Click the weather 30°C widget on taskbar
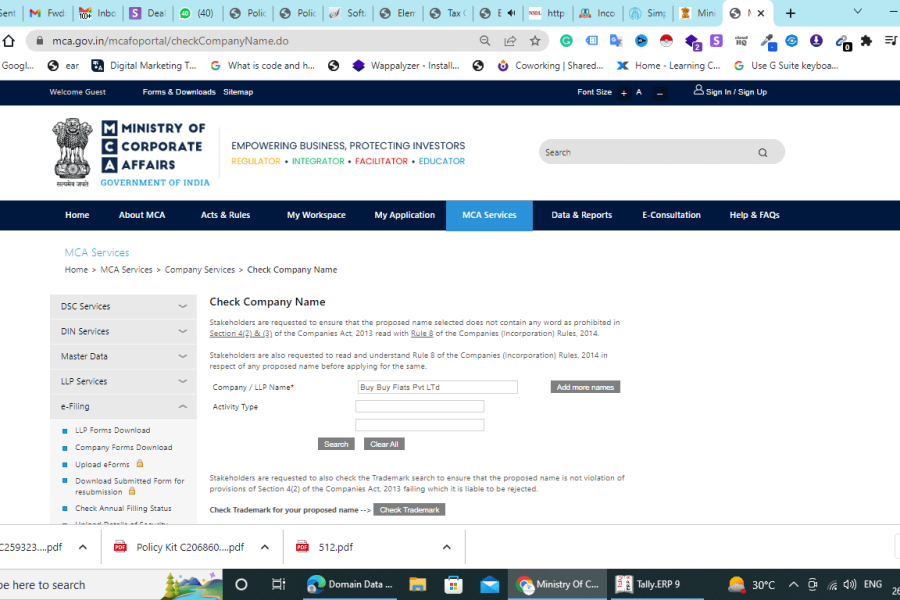This screenshot has width=900, height=600. pos(751,584)
